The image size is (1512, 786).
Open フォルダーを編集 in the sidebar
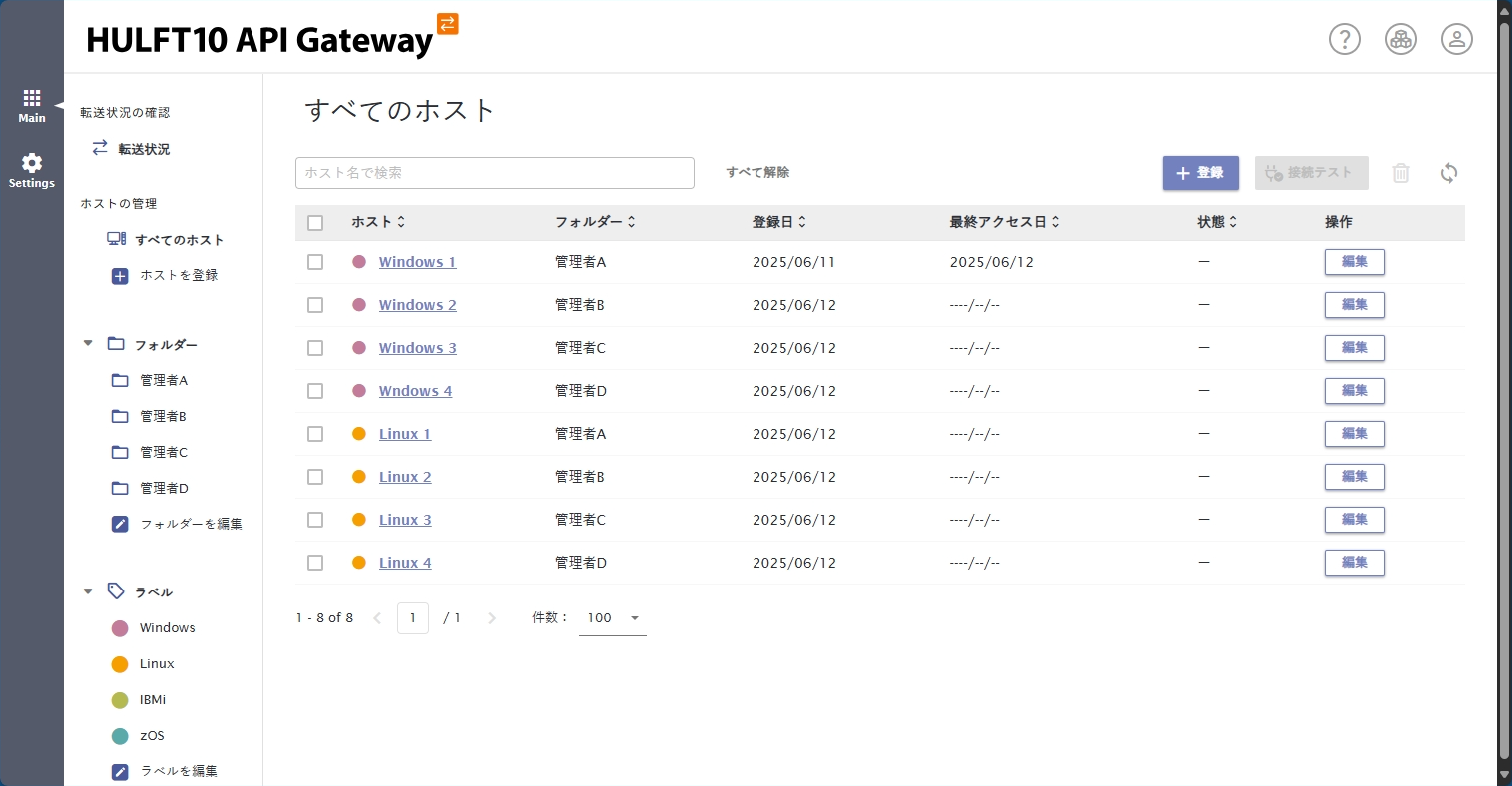point(191,524)
